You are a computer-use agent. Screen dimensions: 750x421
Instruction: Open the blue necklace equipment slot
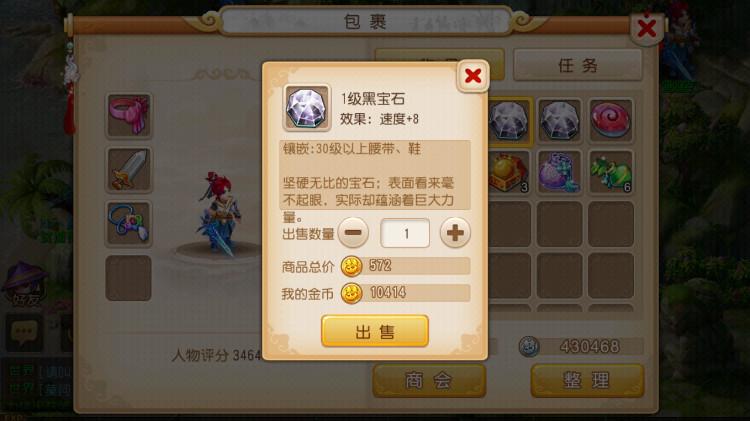pos(129,224)
